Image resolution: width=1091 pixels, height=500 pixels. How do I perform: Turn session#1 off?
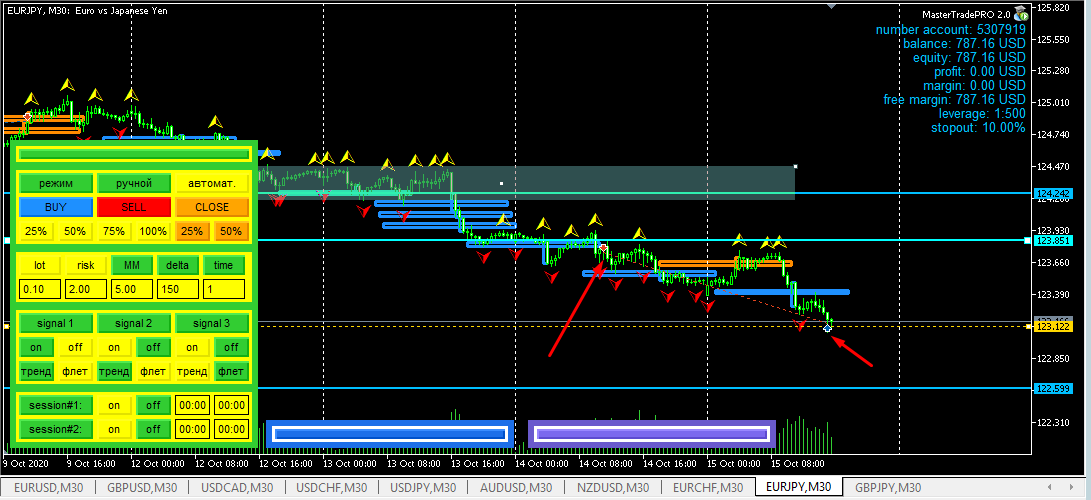[153, 405]
